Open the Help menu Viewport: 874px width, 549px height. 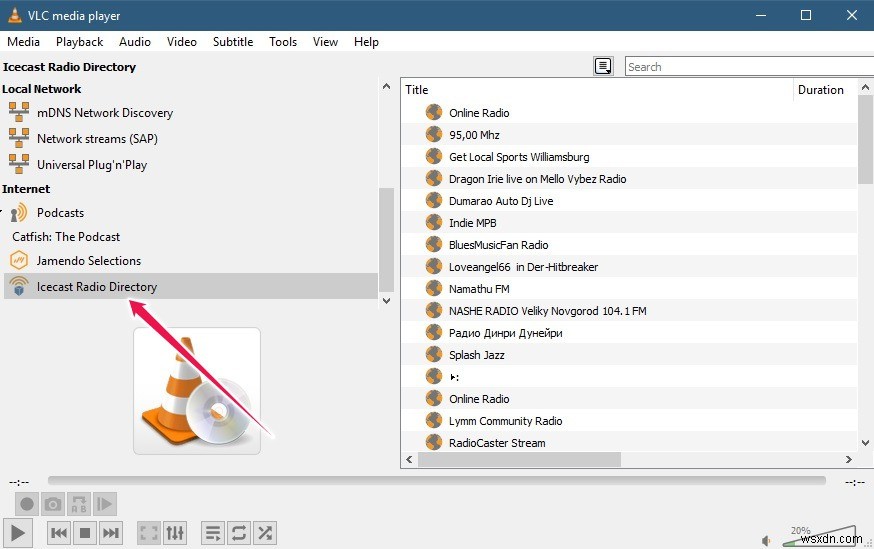click(x=366, y=42)
